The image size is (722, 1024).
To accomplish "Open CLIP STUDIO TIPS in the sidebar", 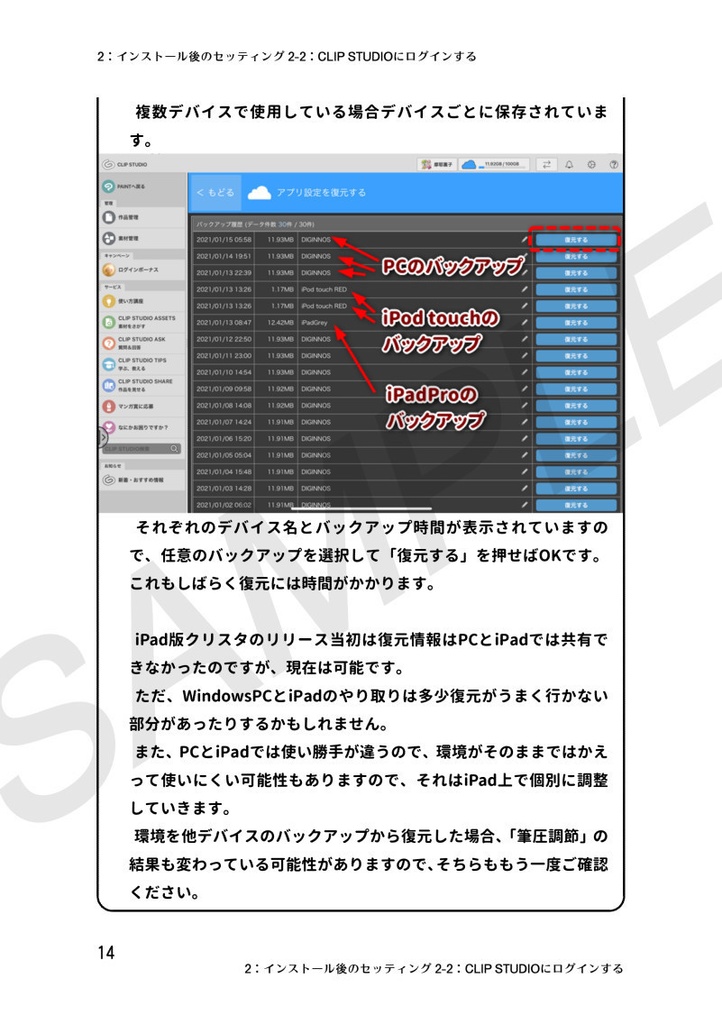I will pyautogui.click(x=142, y=364).
